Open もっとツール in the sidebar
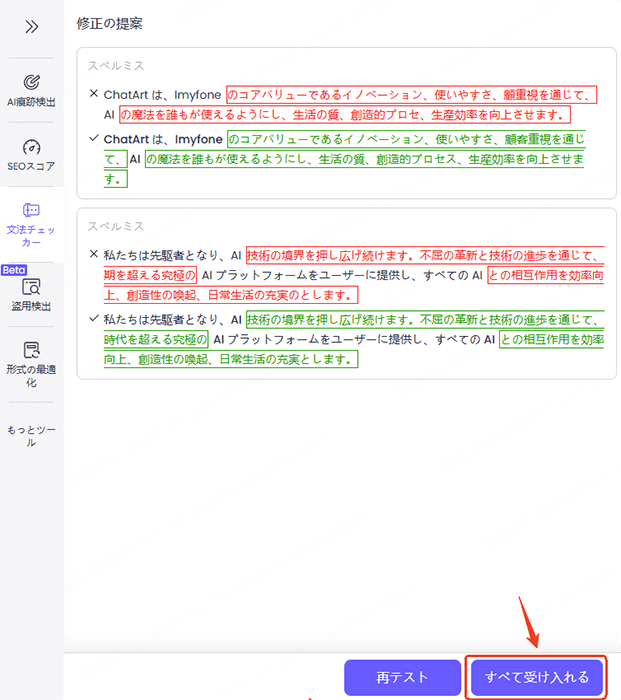This screenshot has height=700, width=621. tap(31, 436)
